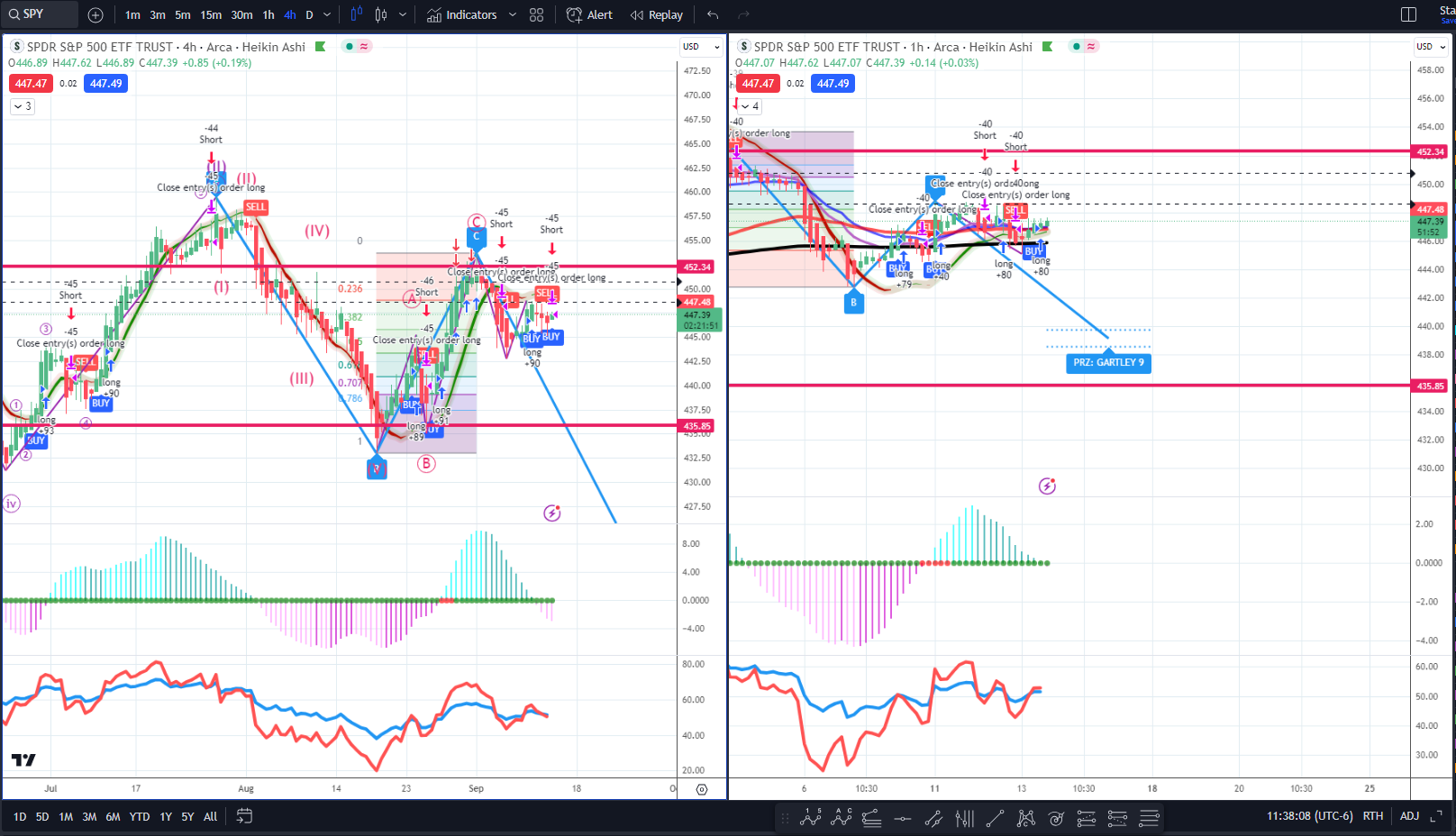The width and height of the screenshot is (1456, 836).
Task: Click blue buy price 447.49 on right chart
Action: (x=833, y=84)
